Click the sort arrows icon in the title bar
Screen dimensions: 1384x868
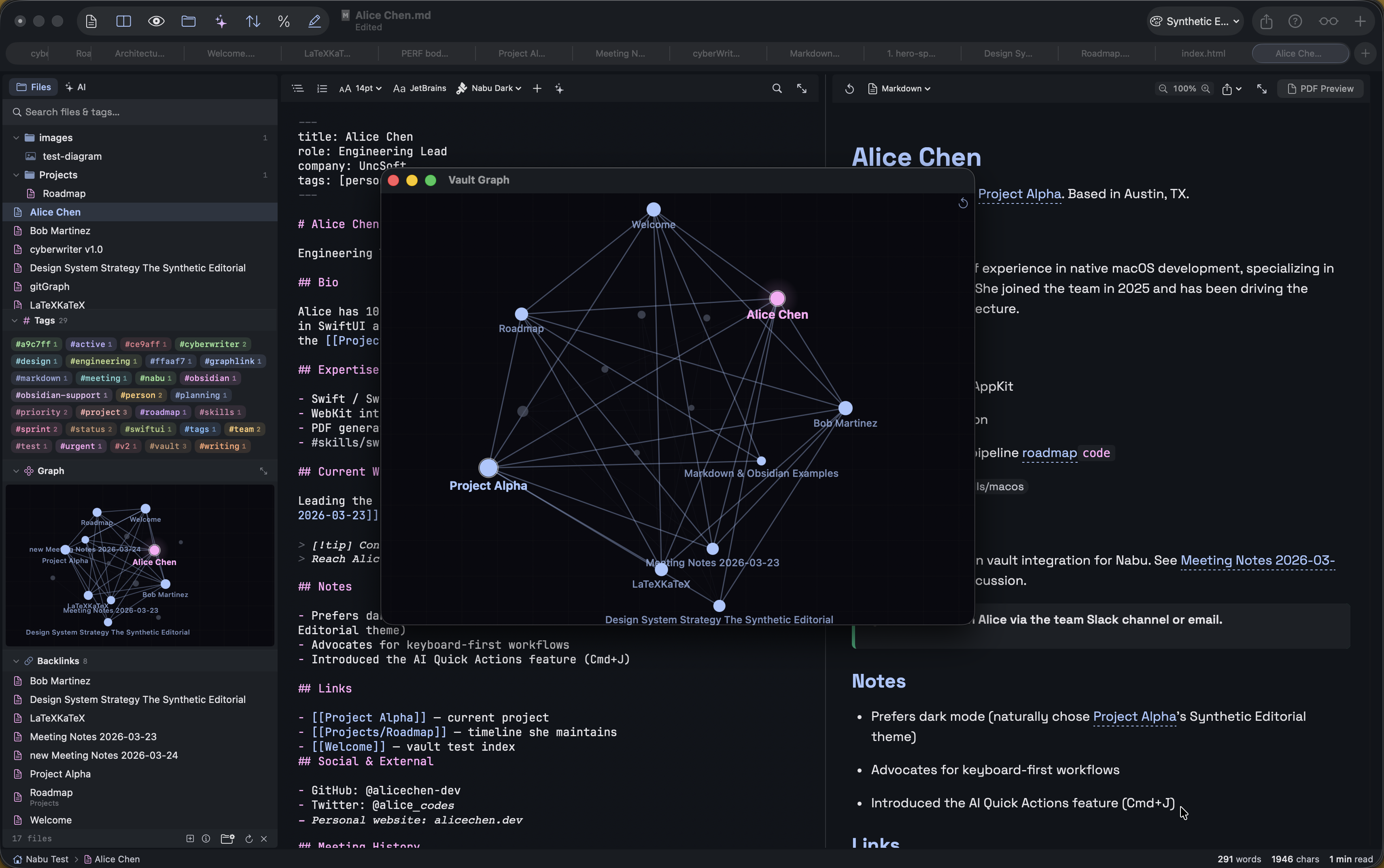253,21
